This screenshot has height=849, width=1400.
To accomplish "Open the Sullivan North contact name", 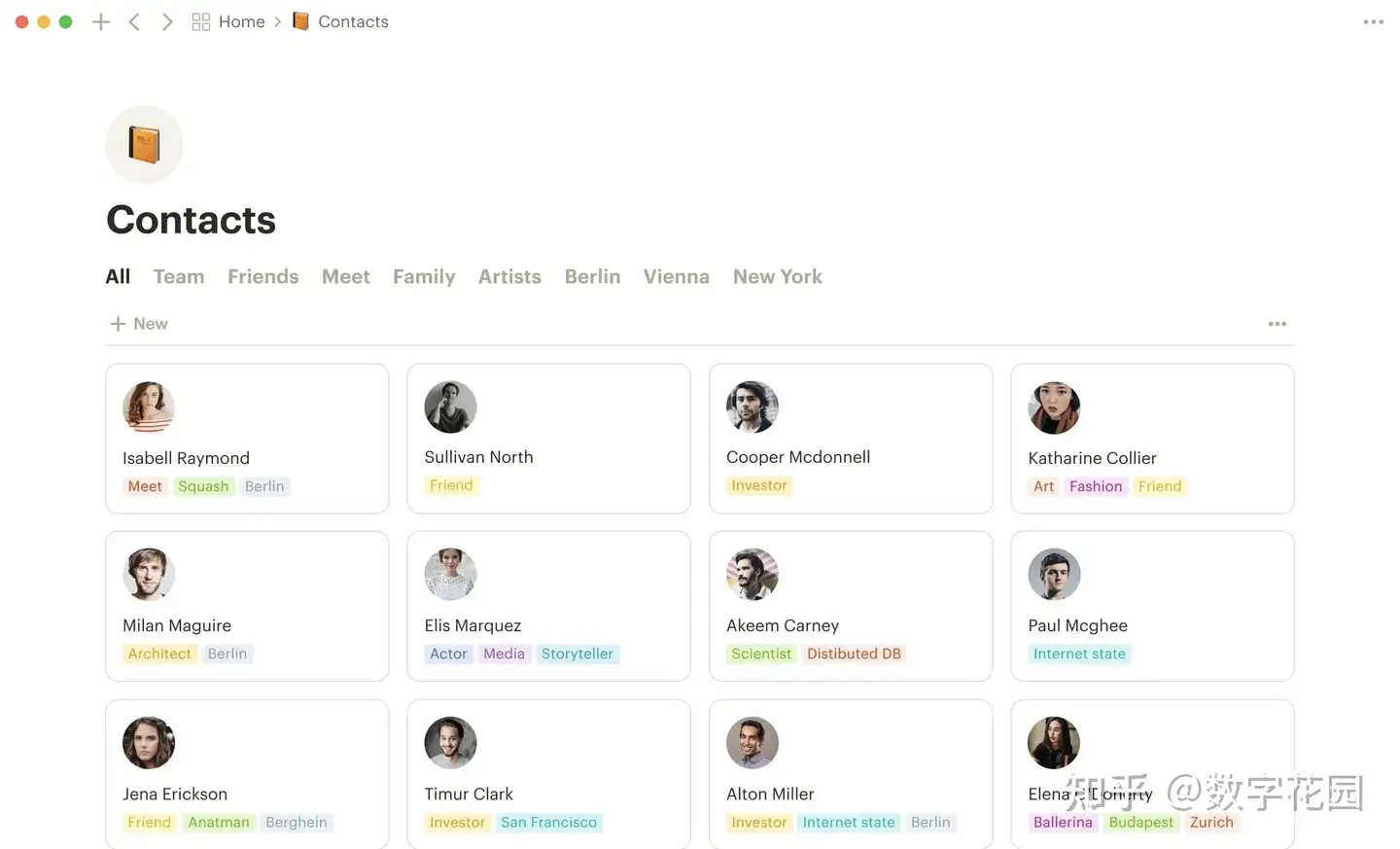I will click(x=478, y=457).
